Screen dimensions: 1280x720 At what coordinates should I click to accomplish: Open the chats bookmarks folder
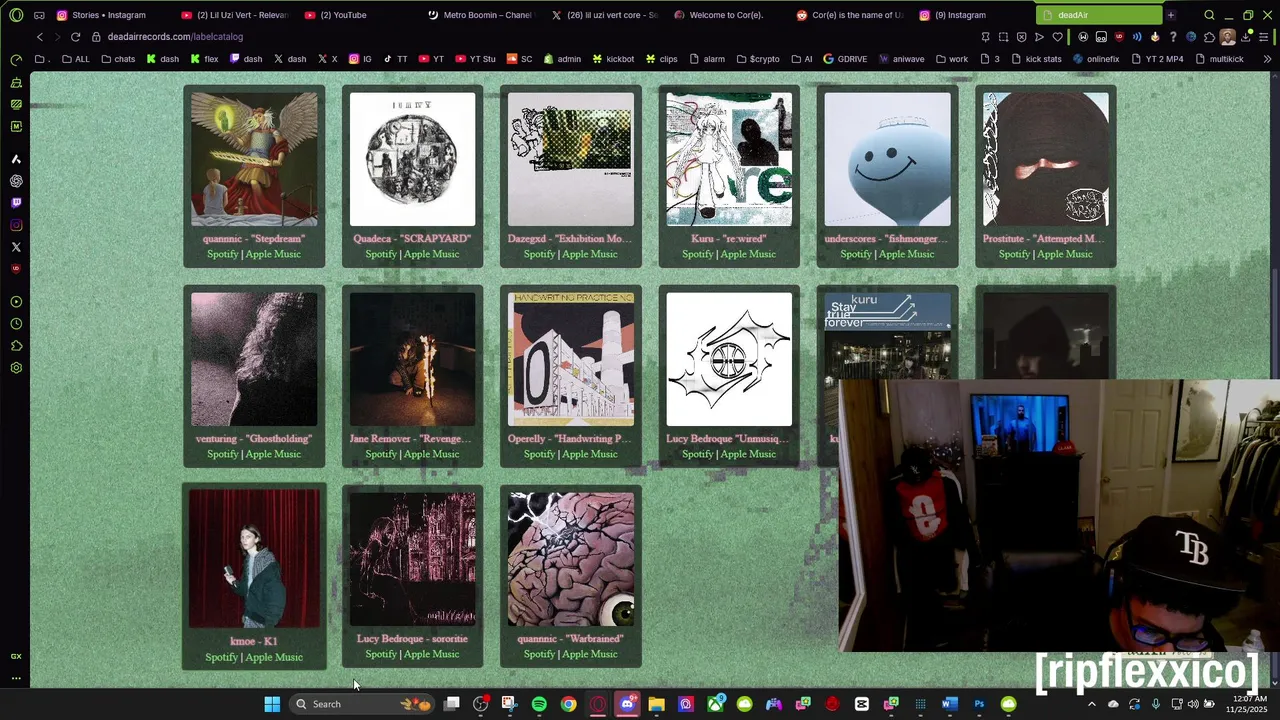(118, 59)
